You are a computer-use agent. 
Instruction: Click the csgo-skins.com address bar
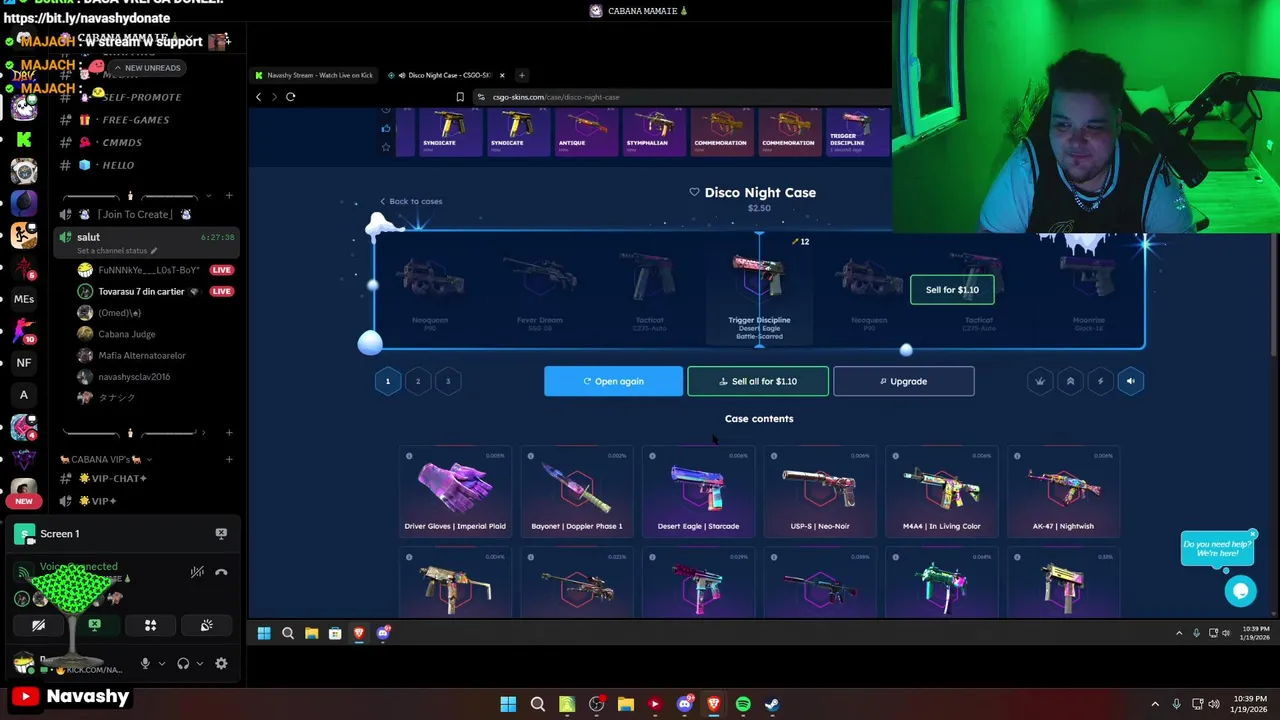pos(680,97)
